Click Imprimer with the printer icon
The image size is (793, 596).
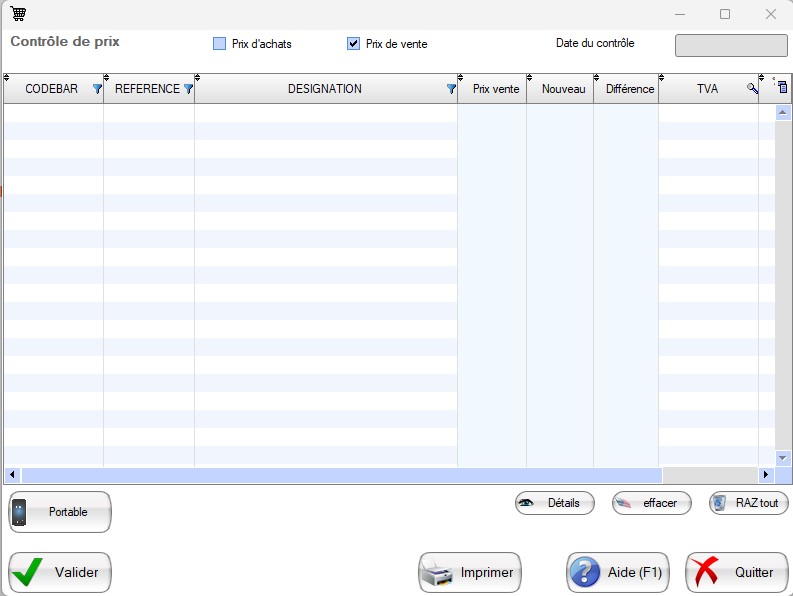tap(470, 573)
